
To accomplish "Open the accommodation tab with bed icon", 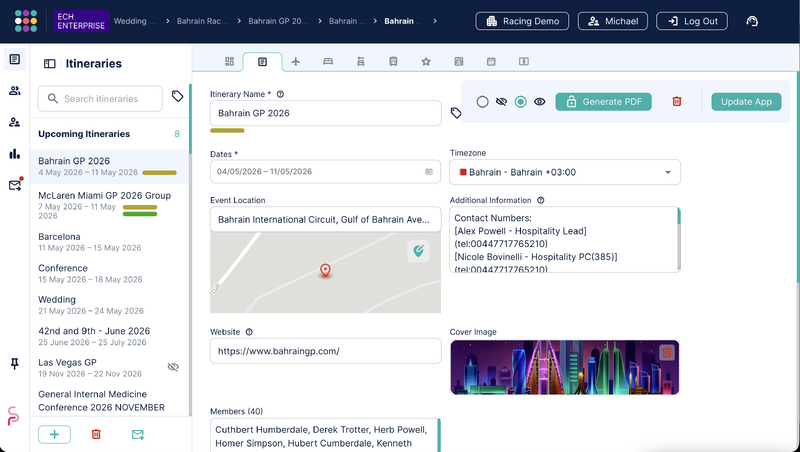I will pos(328,62).
